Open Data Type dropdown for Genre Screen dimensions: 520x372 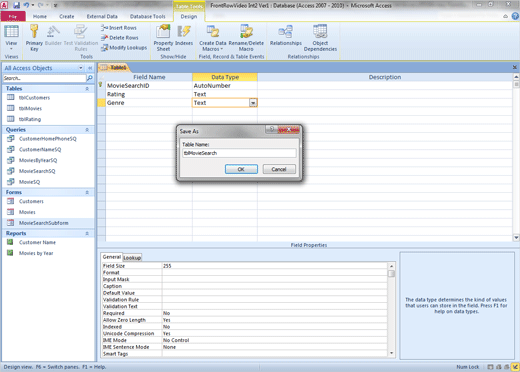(253, 103)
